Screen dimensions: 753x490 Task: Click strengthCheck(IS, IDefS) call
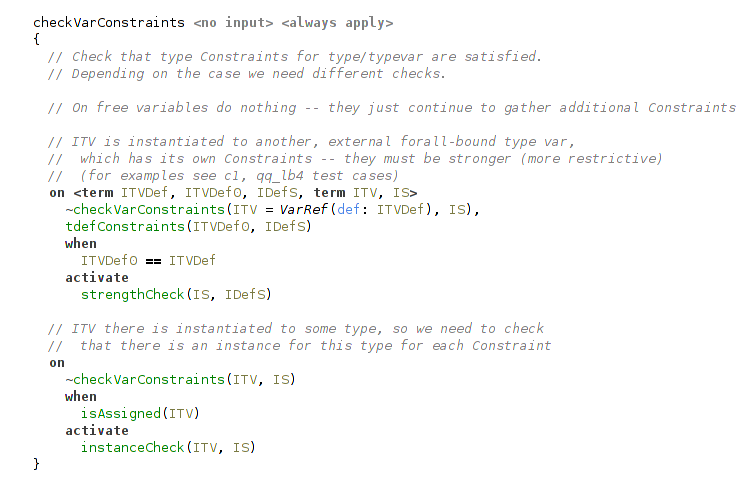click(176, 294)
